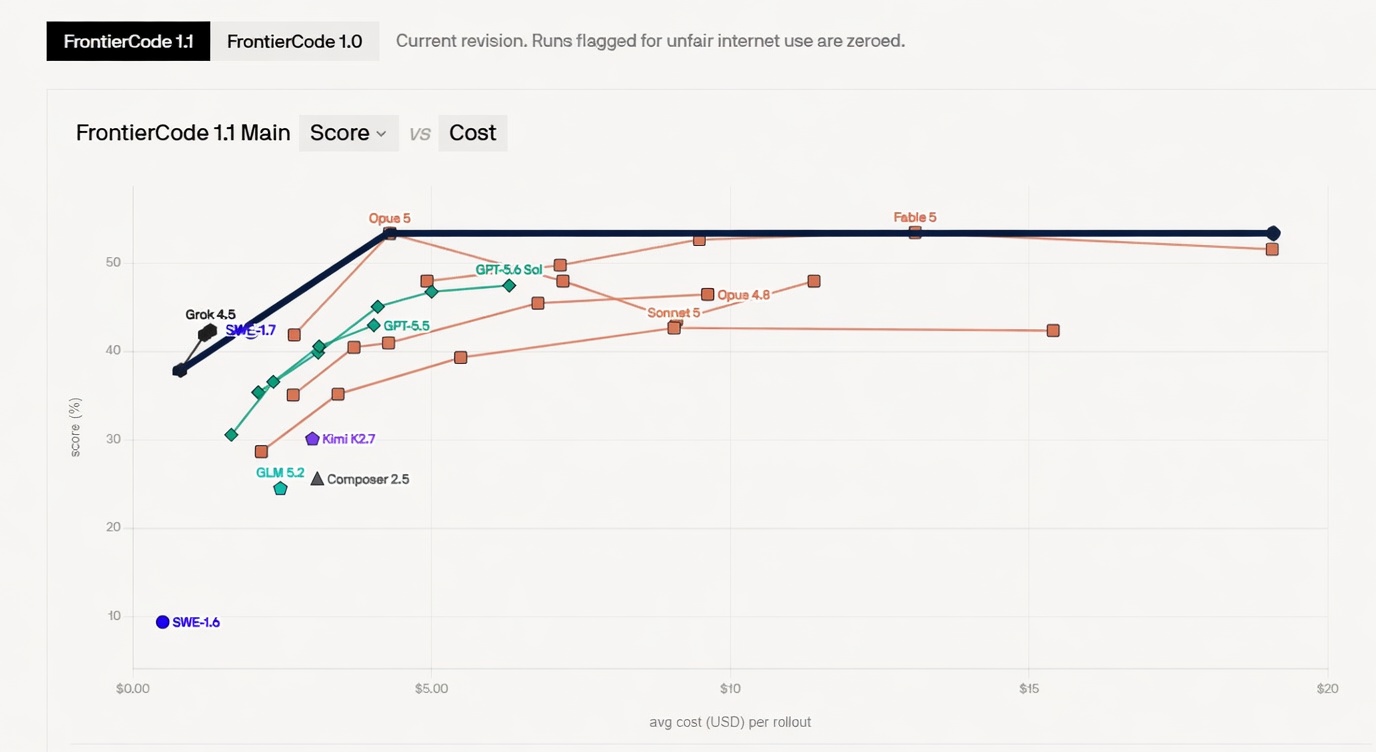
Task: Switch to the FrontierCode 1.0 tab
Action: (x=294, y=41)
